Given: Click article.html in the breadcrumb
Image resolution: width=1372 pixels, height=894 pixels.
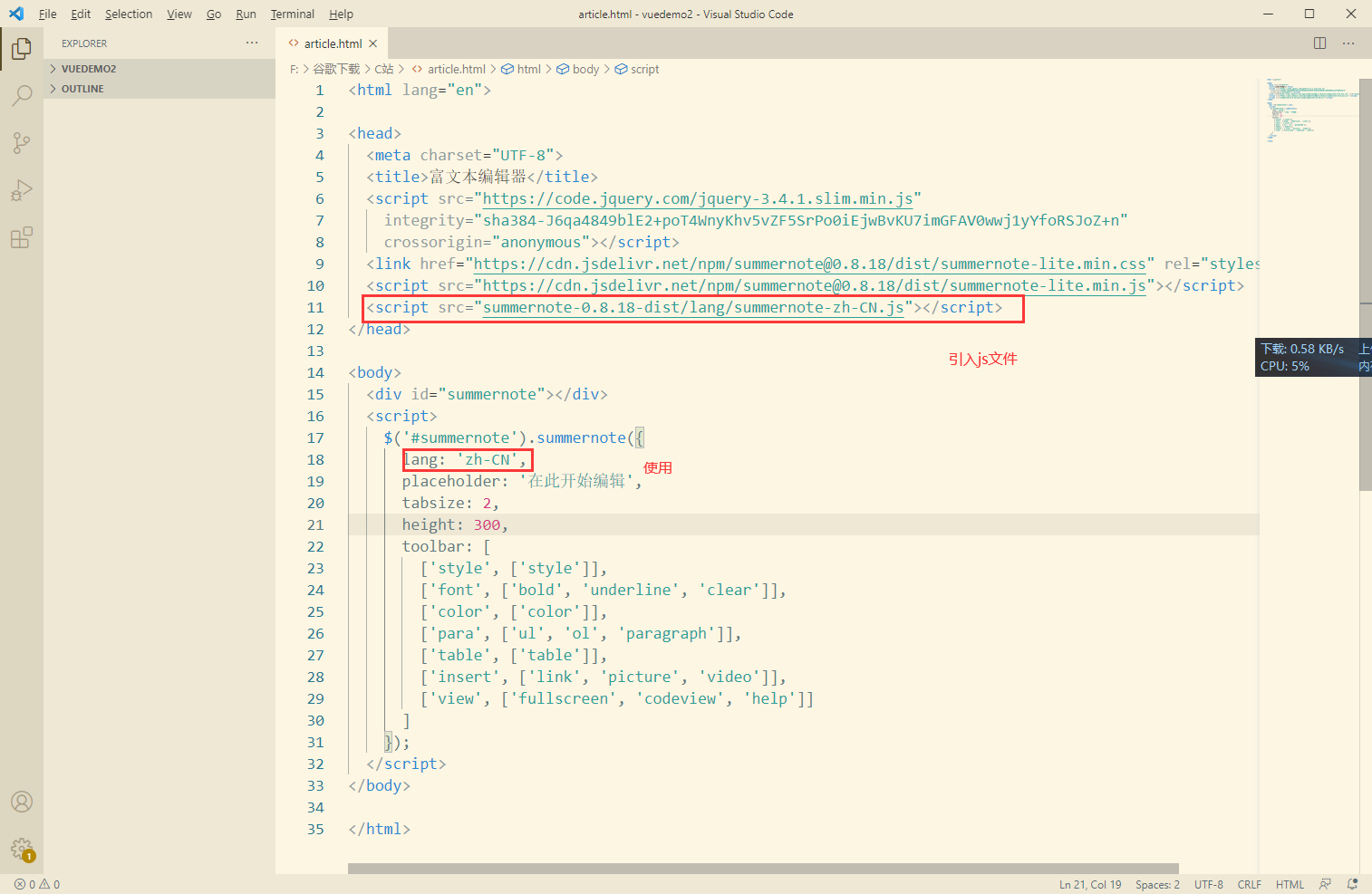Looking at the screenshot, I should (x=449, y=69).
